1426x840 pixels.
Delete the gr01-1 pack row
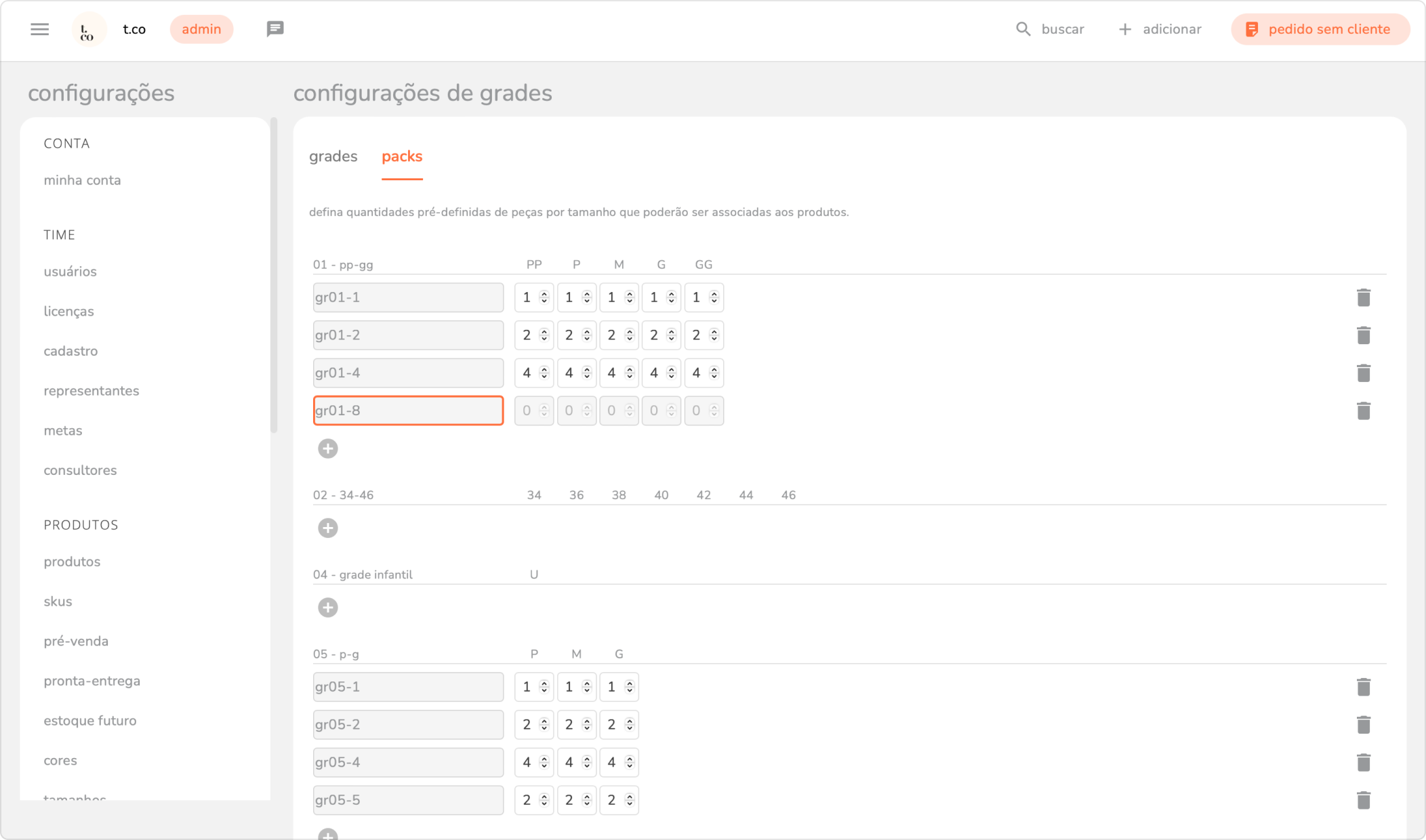(x=1364, y=297)
